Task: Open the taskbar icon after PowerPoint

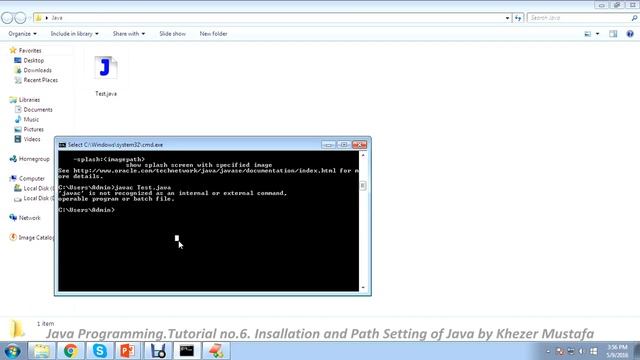Action: 158,351
